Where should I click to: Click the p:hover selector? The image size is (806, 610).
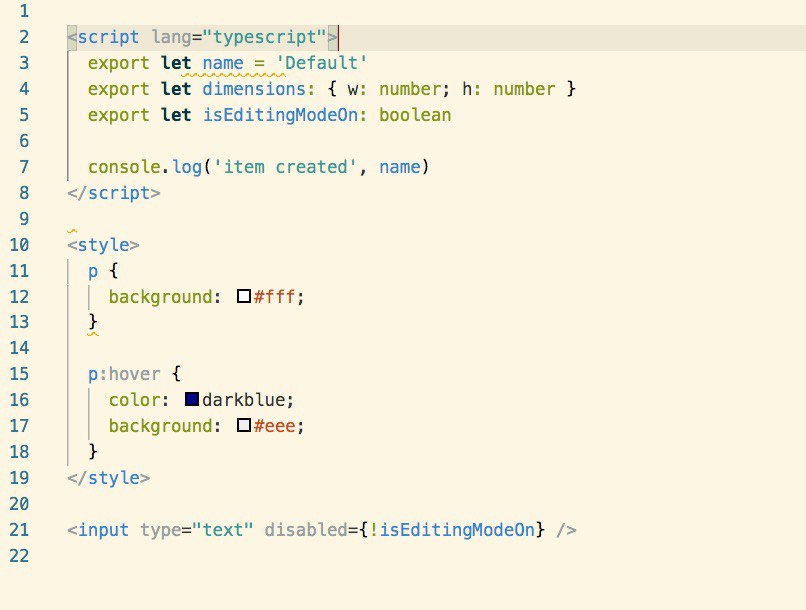124,374
